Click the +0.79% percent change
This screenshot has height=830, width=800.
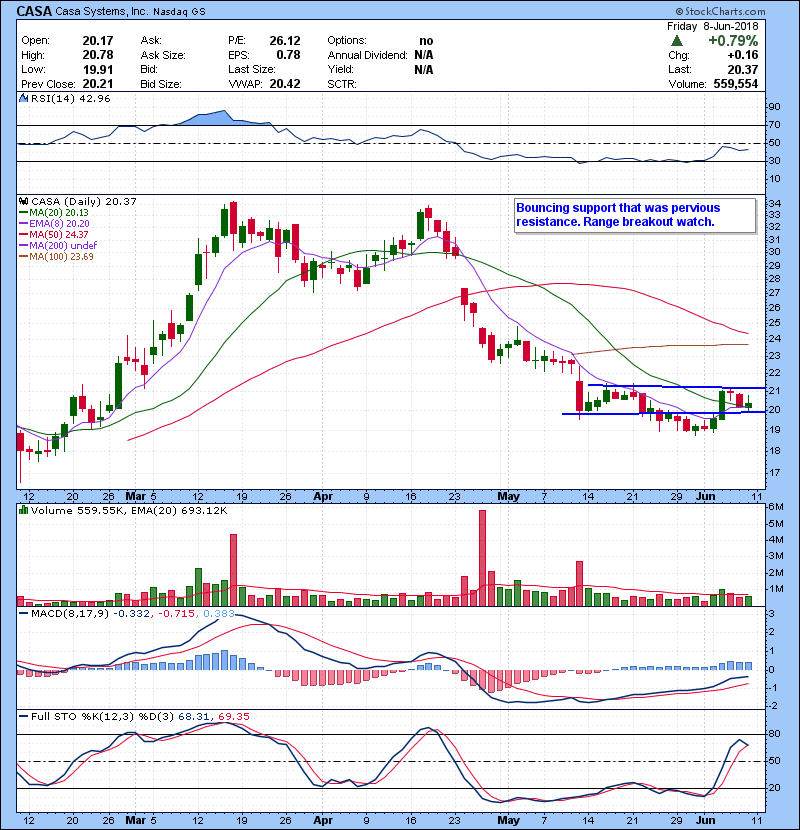[733, 41]
